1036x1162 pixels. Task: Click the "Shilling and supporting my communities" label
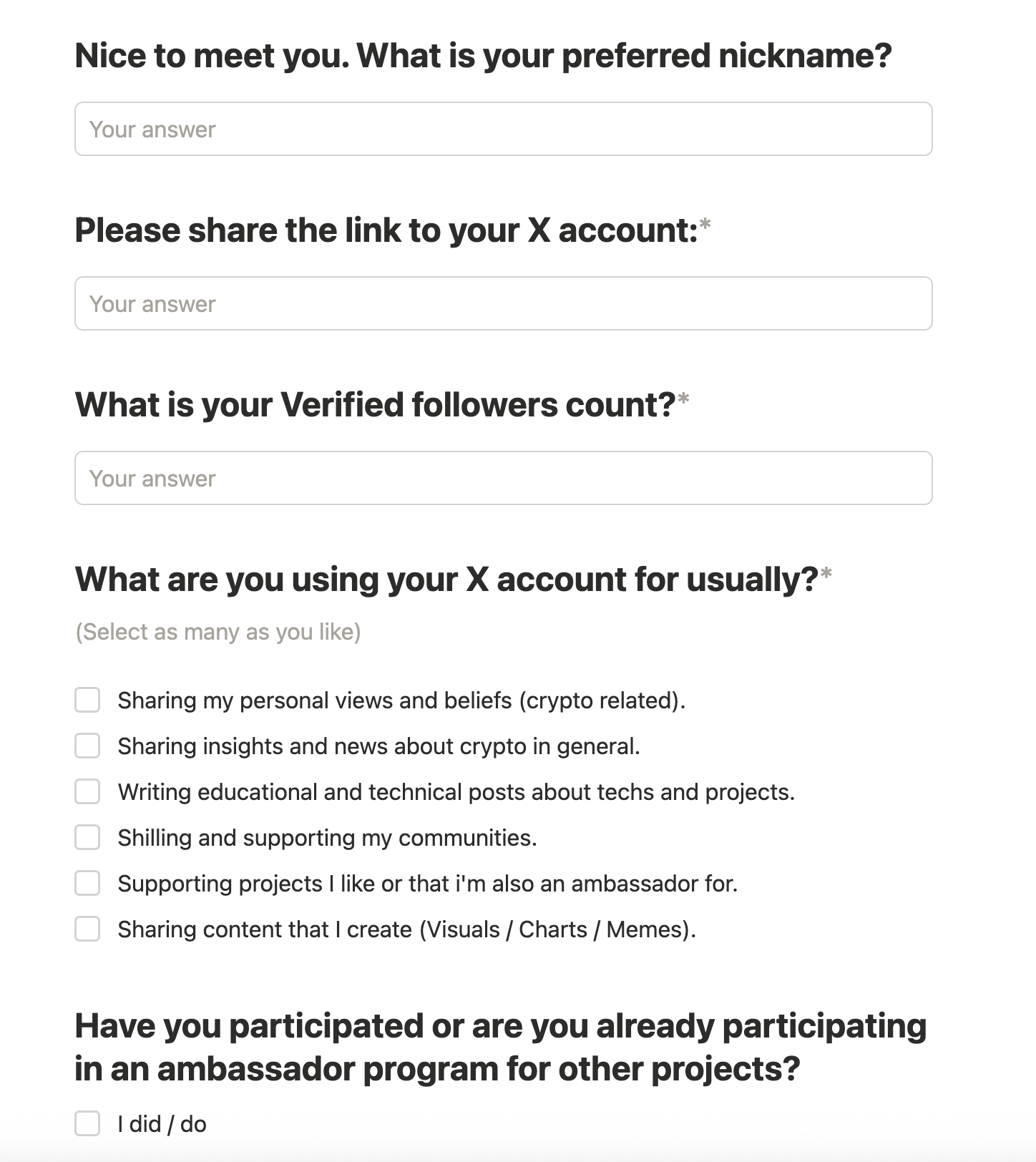tap(327, 838)
